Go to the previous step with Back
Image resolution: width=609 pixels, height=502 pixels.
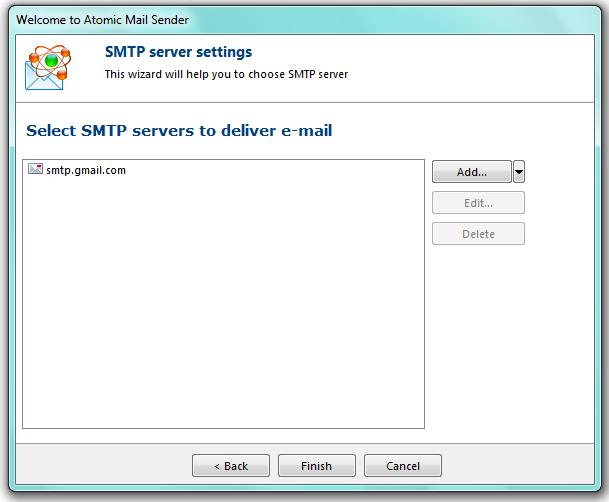231,466
